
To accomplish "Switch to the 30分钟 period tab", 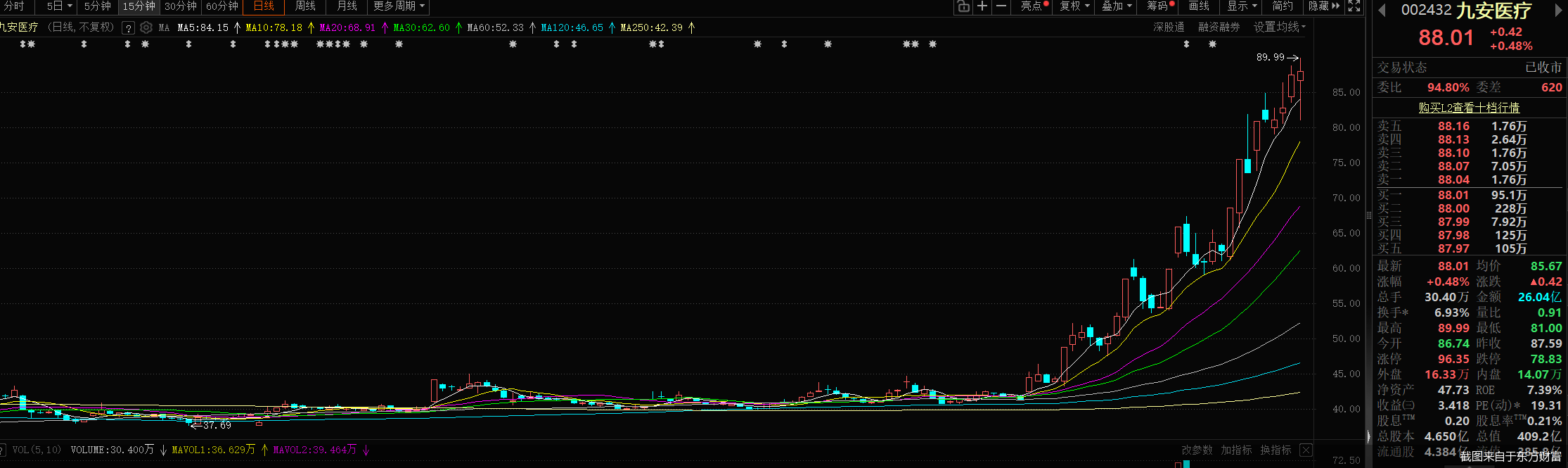I will click(x=181, y=6).
